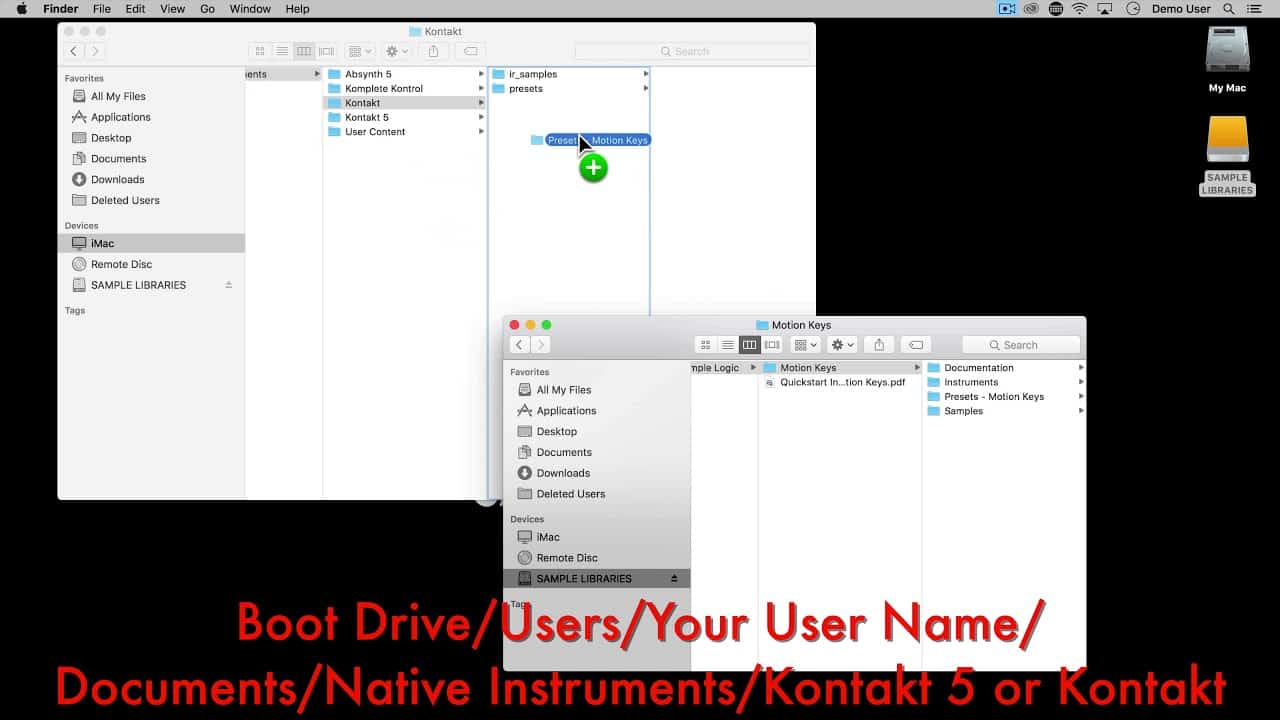Open action gear menu in Kontakt window

(396, 51)
